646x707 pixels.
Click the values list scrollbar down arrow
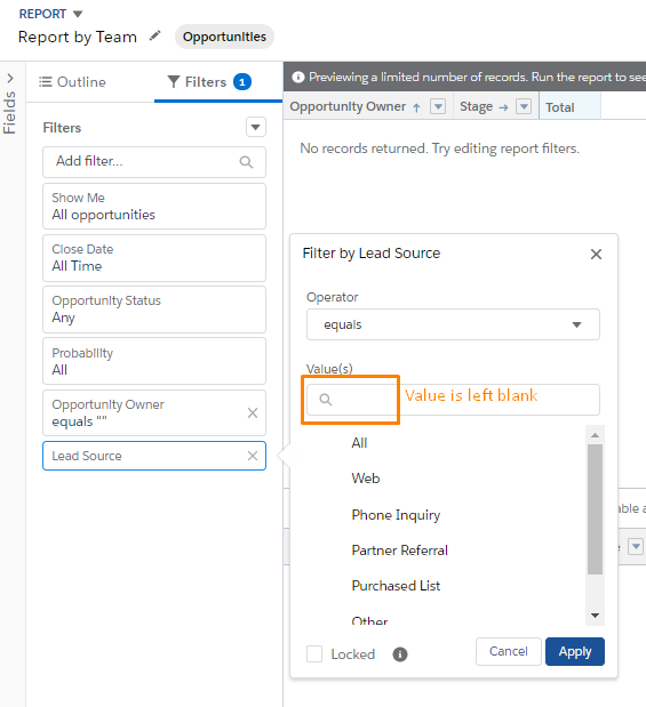click(x=595, y=616)
